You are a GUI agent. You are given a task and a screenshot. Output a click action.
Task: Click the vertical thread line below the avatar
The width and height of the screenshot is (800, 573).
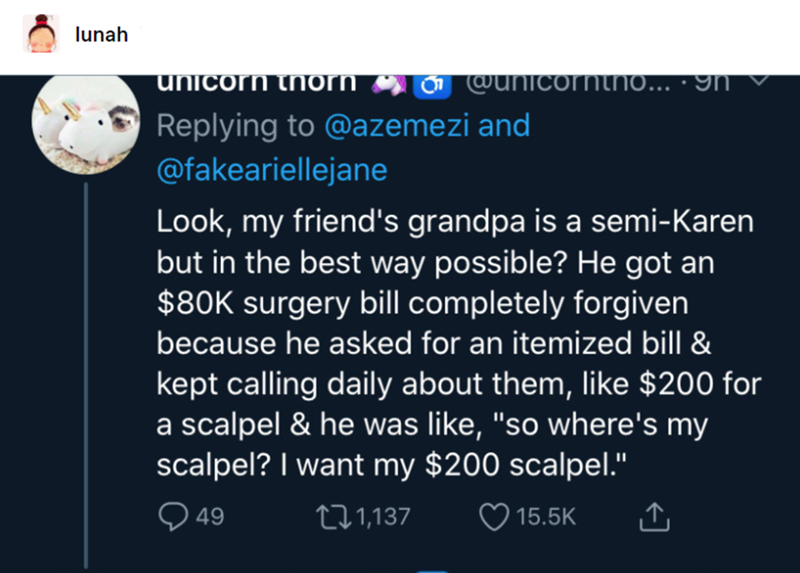point(86,380)
